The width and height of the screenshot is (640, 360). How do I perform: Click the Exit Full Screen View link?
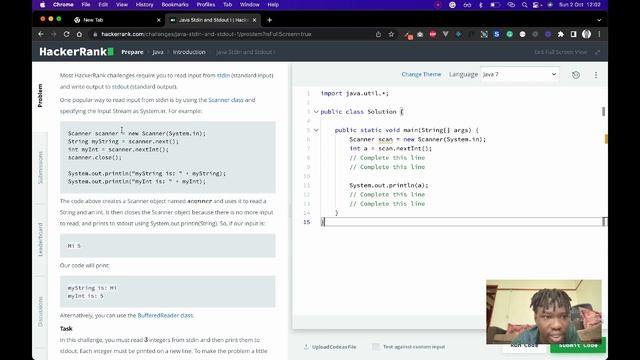tap(560, 52)
